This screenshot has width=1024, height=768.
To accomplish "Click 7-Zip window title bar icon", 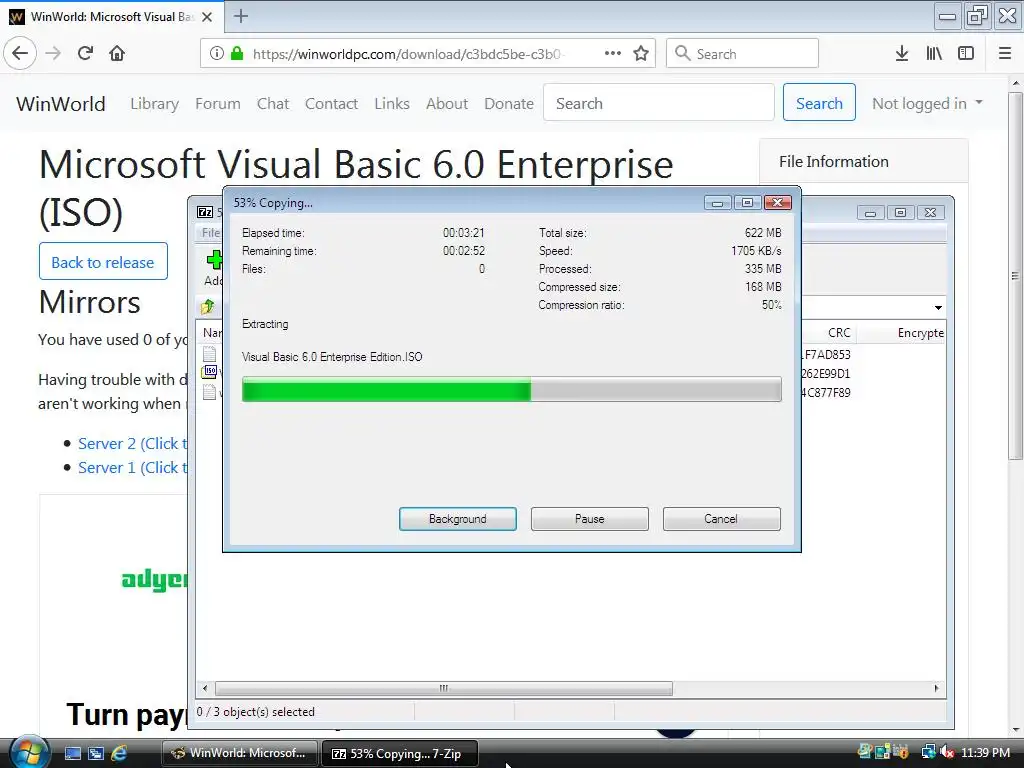I will (x=205, y=212).
